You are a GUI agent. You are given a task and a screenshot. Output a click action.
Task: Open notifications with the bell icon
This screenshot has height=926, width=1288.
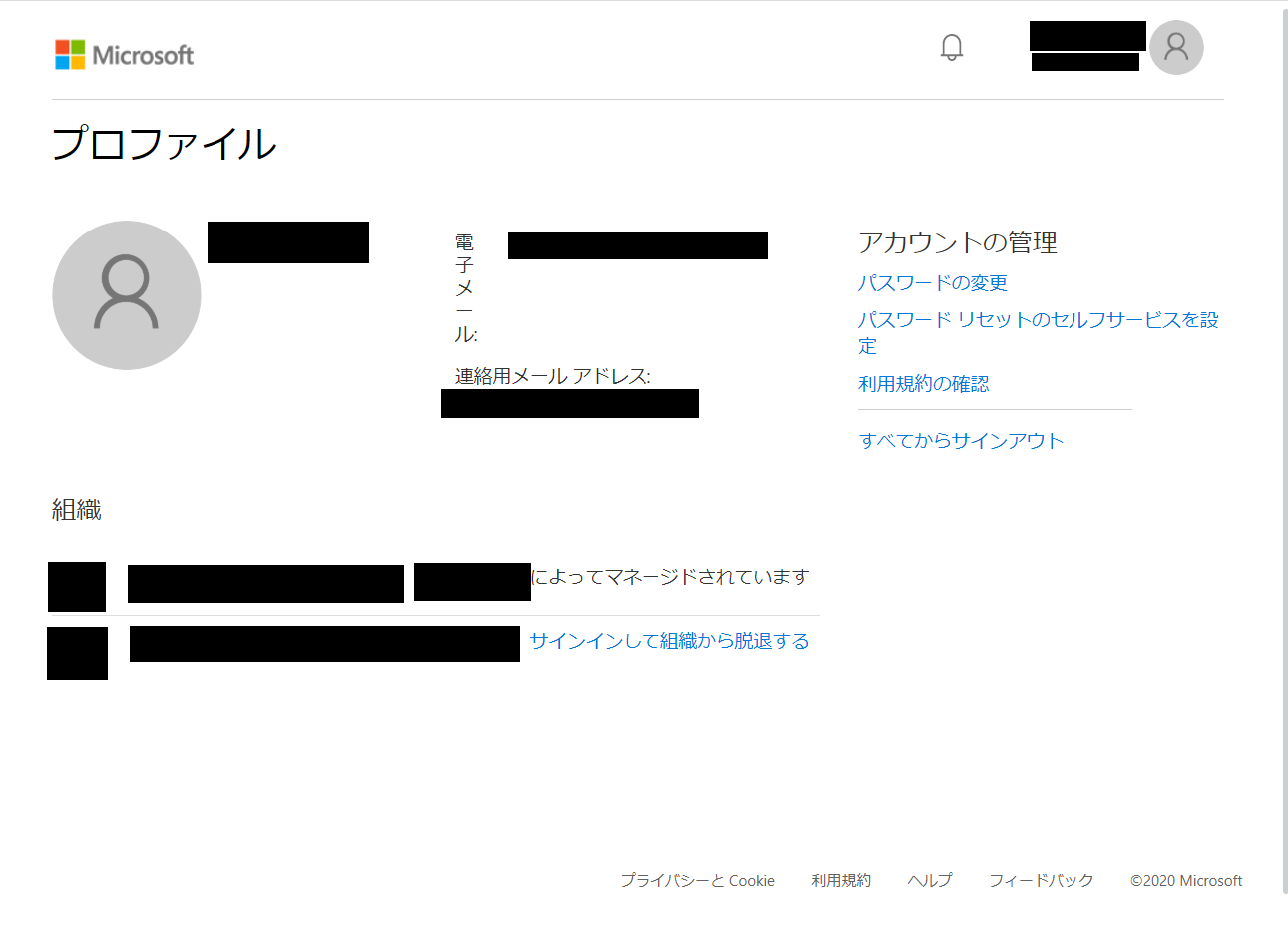[x=952, y=47]
